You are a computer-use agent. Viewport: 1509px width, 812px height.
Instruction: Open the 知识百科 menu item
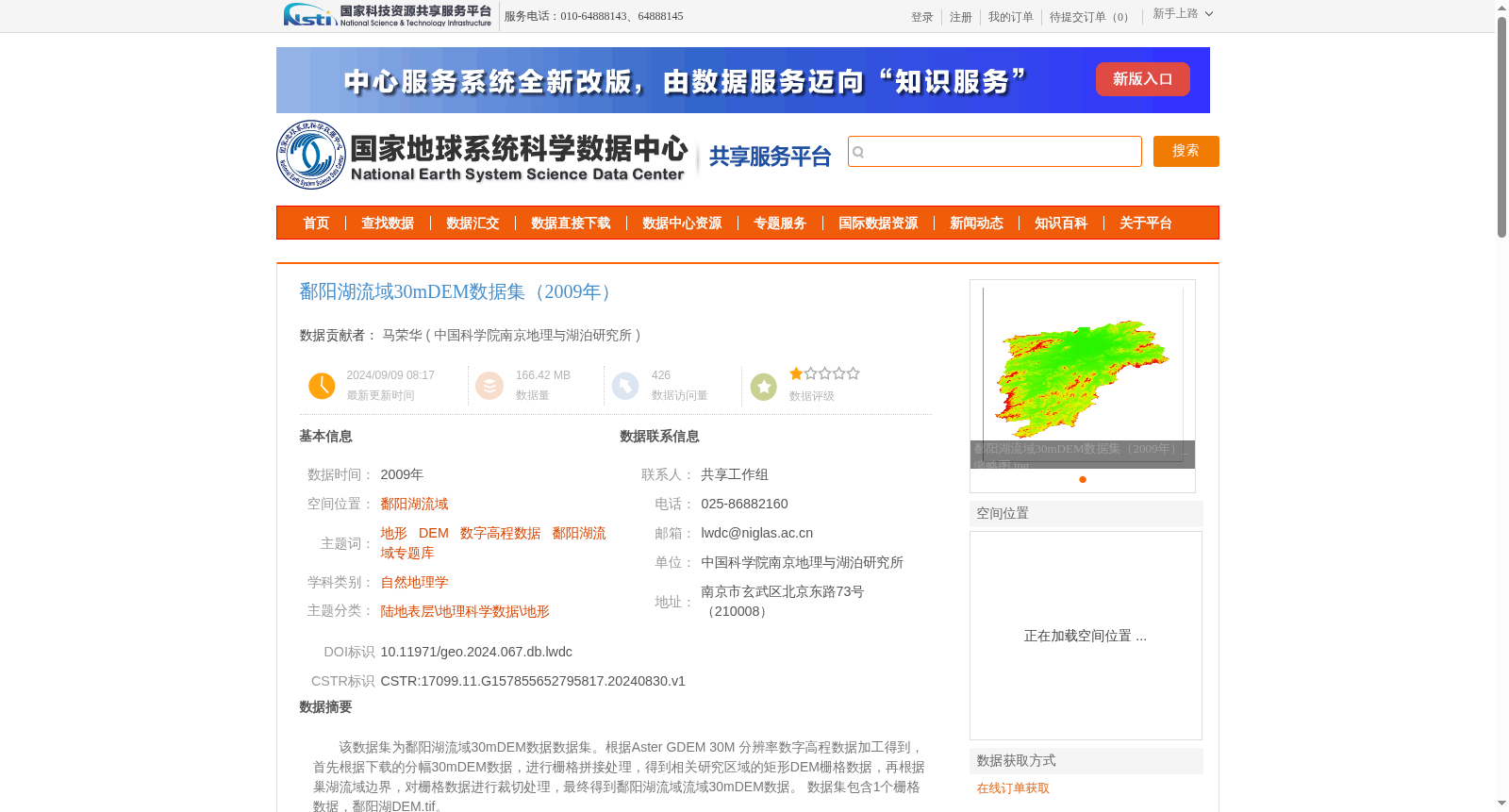(1061, 224)
